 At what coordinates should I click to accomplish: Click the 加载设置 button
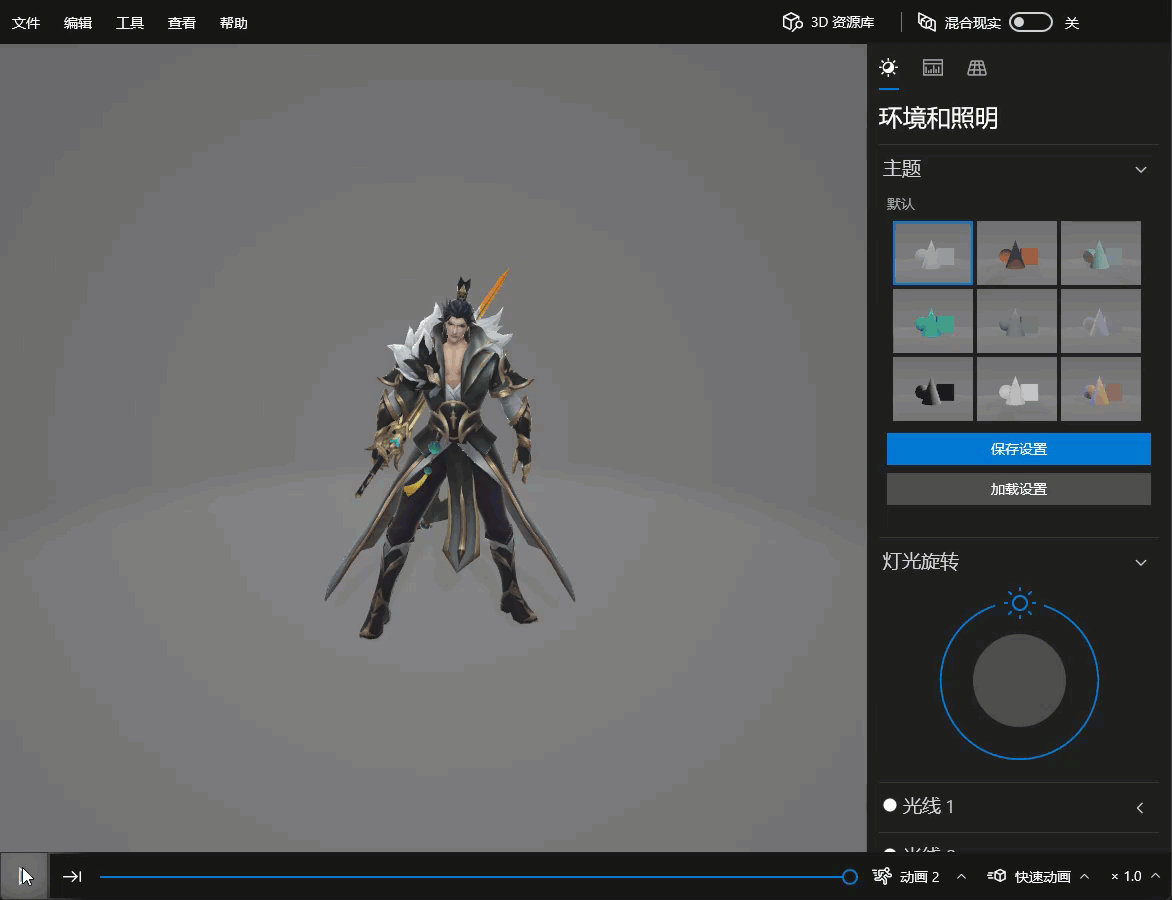(x=1019, y=489)
